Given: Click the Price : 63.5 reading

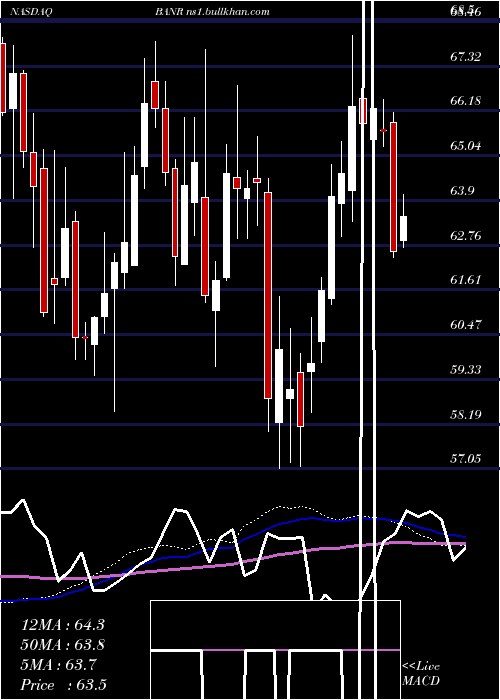Looking at the screenshot, I should click(64, 685).
